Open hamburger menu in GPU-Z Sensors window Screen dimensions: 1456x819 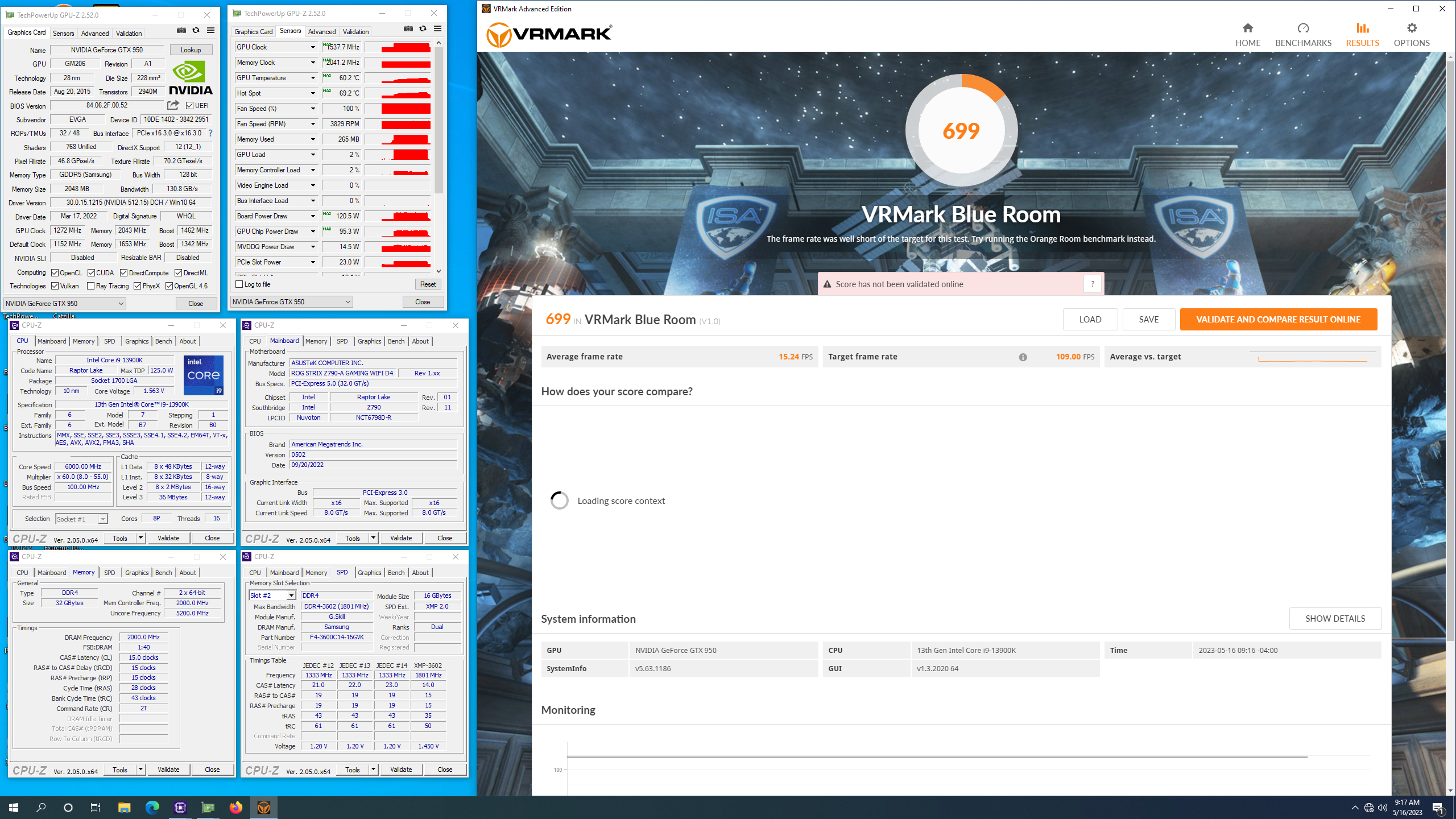(437, 28)
